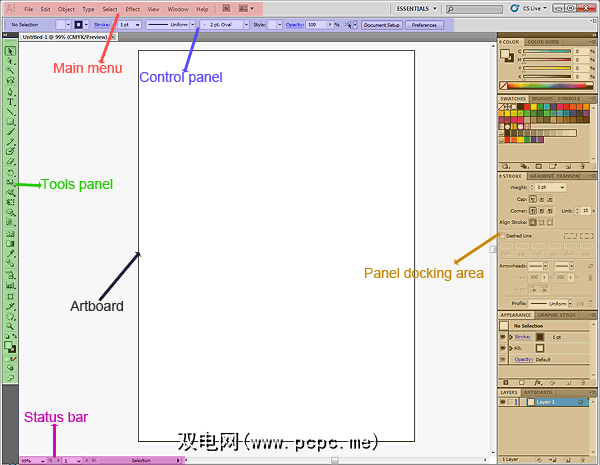Select the Free Transform tool

10,202
